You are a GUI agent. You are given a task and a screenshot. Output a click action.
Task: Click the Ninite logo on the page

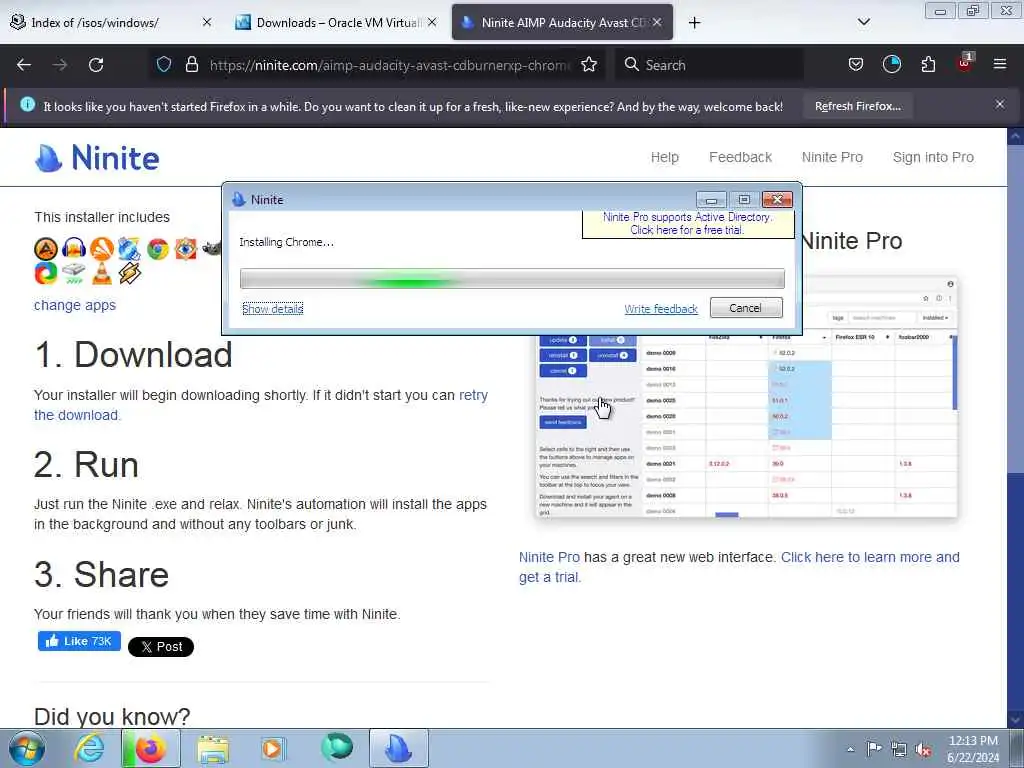point(97,158)
